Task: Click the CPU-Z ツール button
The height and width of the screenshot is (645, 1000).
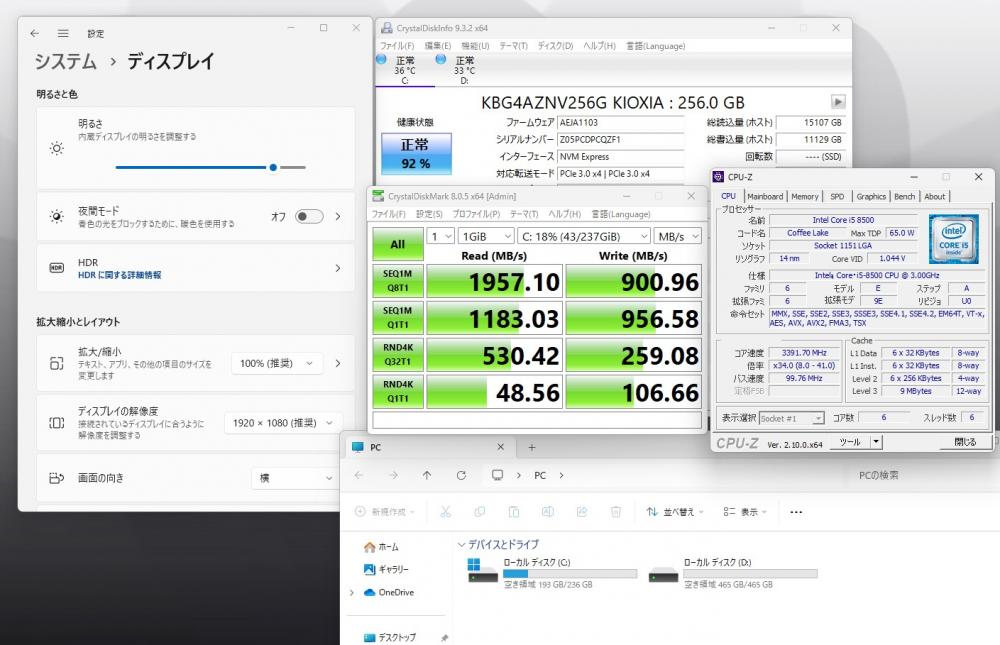Action: 850,441
